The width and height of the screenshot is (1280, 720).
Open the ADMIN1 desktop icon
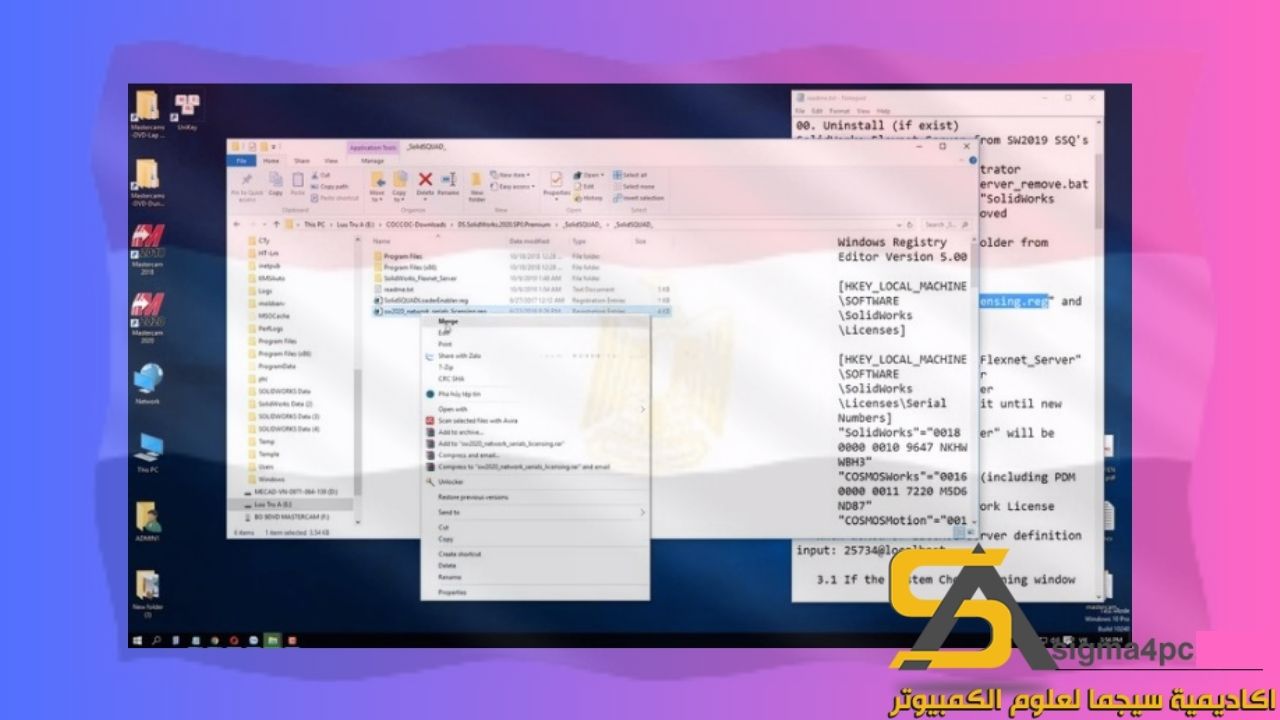pos(147,523)
